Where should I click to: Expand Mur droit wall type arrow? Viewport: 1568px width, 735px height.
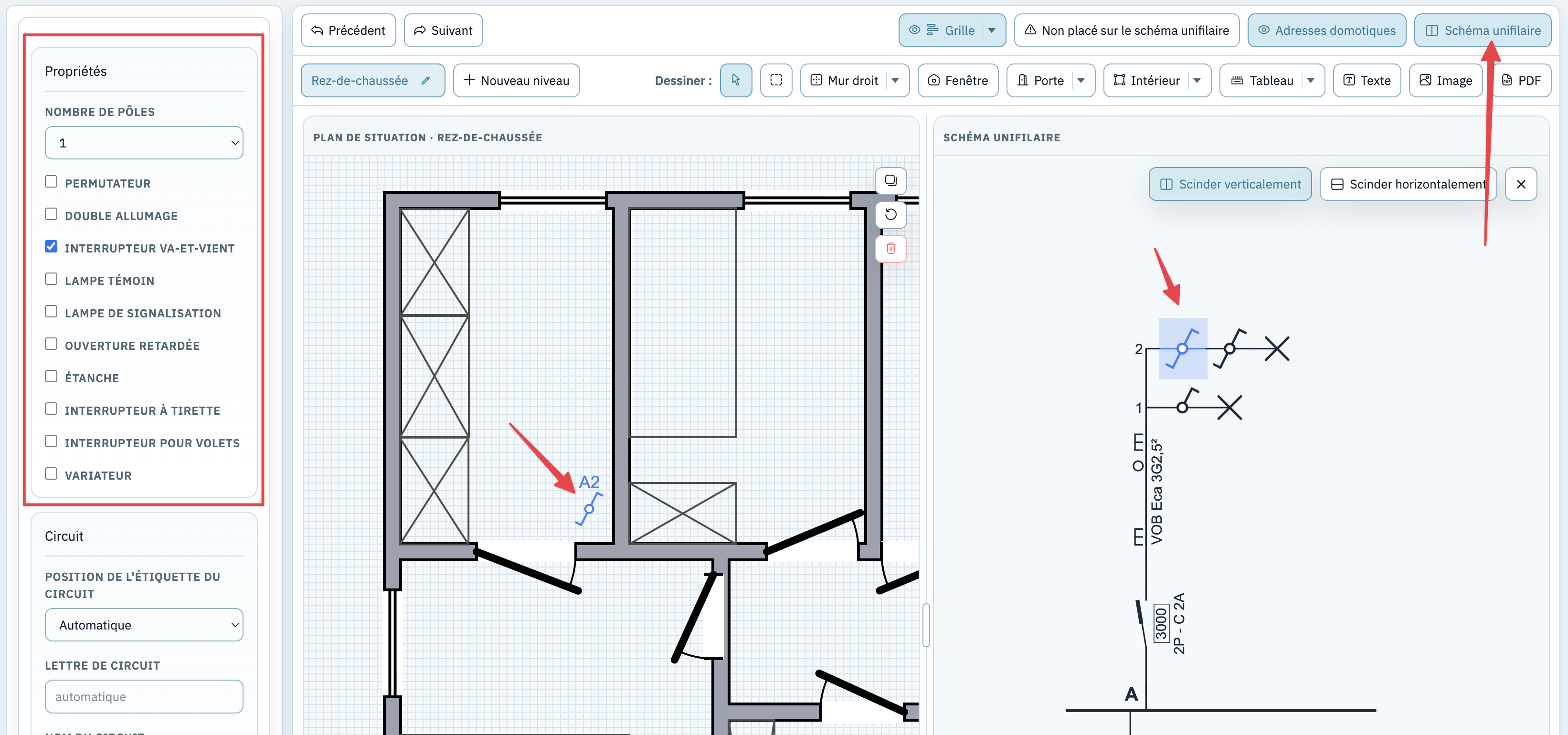895,80
